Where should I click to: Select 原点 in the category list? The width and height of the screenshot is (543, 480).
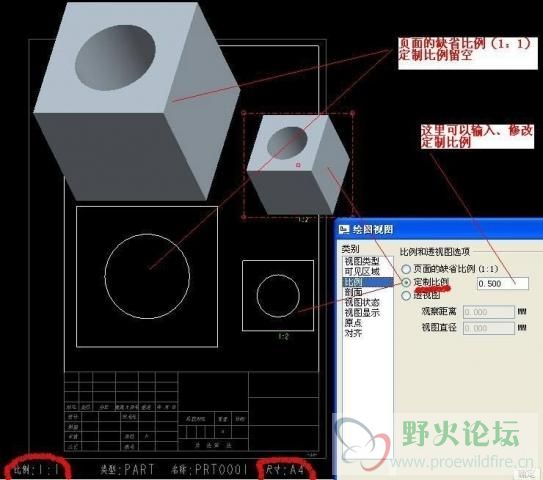coord(353,323)
